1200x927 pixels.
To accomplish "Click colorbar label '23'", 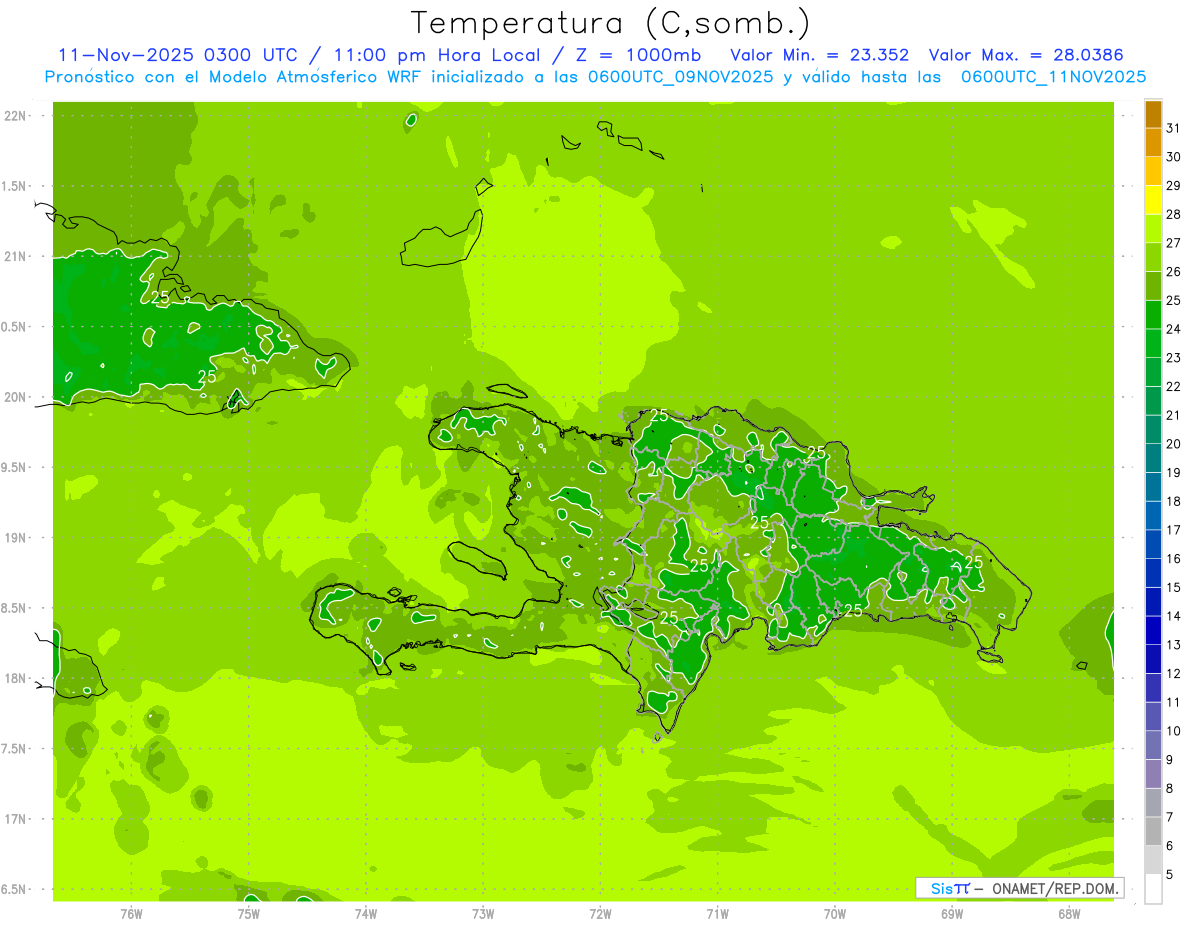I will pyautogui.click(x=1173, y=358).
